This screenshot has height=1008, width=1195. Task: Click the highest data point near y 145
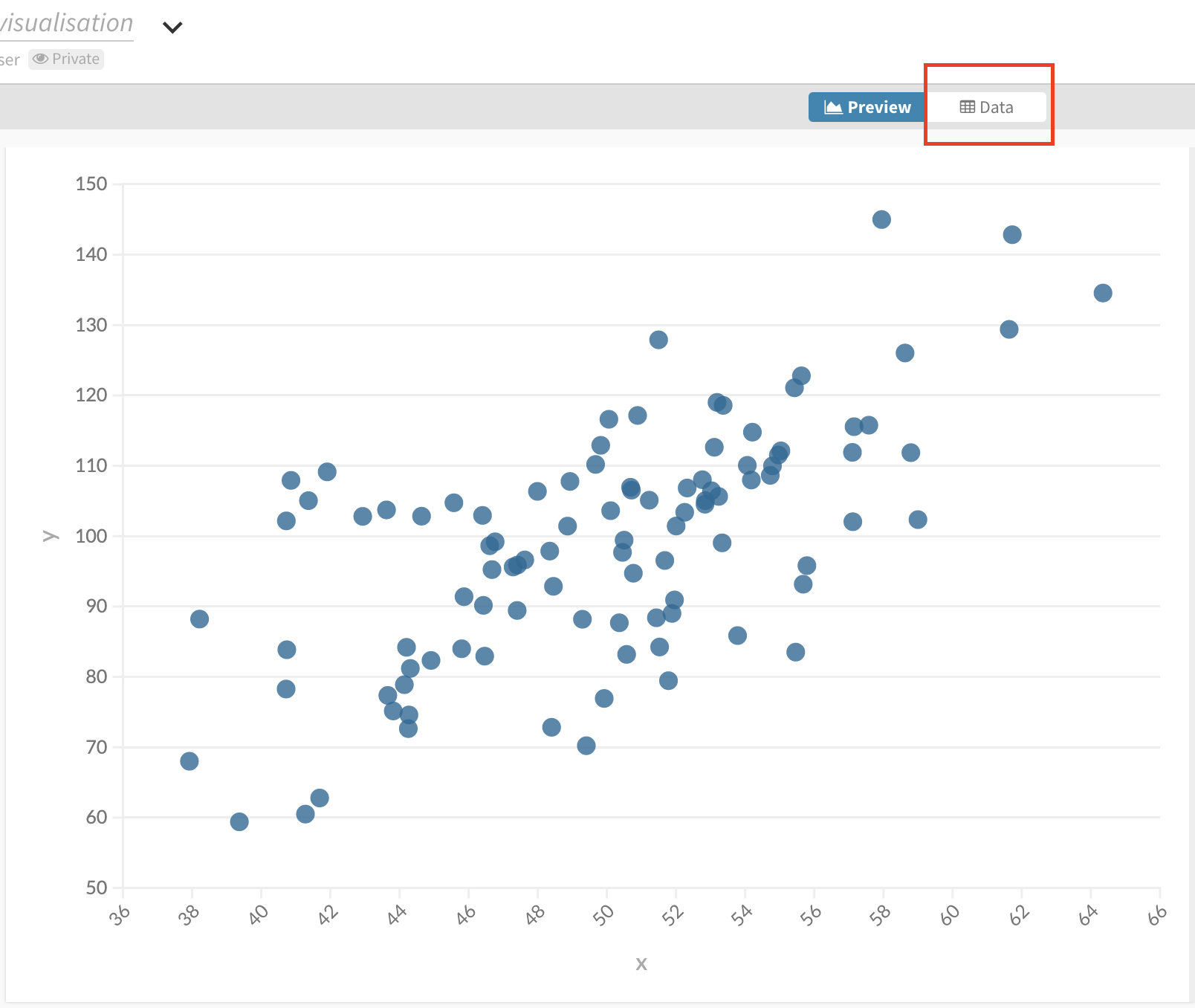pyautogui.click(x=881, y=219)
